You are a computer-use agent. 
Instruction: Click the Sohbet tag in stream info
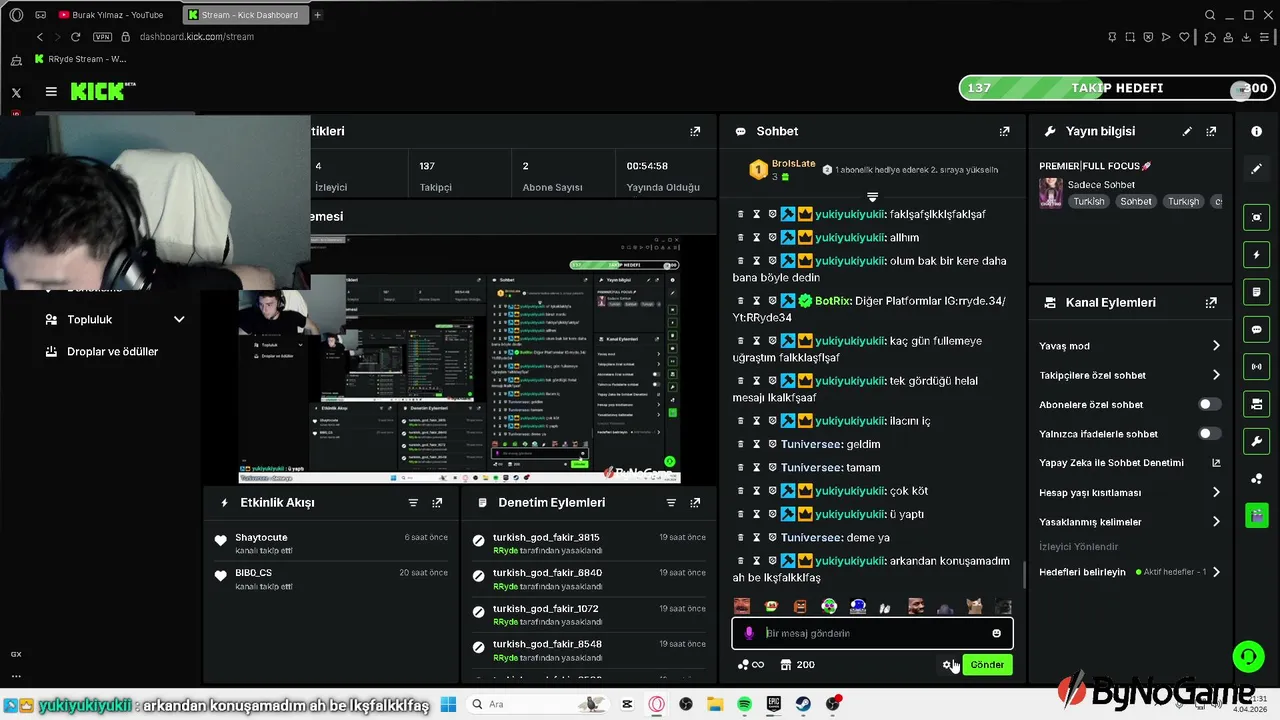coord(1136,201)
